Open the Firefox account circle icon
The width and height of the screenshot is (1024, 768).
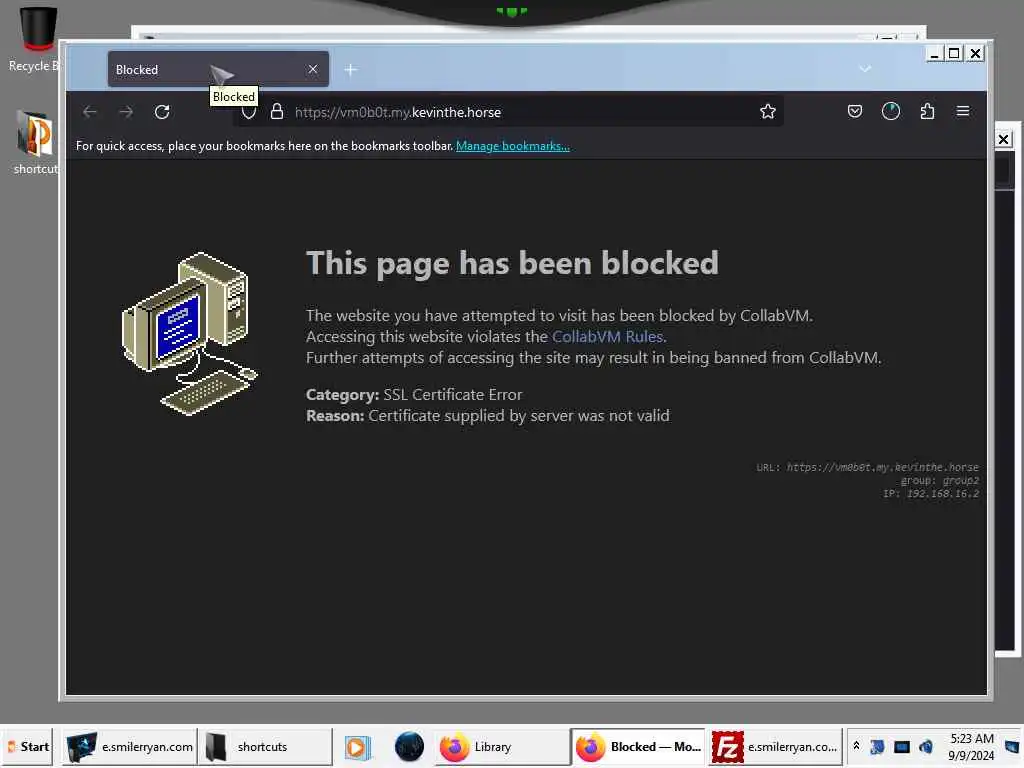891,111
